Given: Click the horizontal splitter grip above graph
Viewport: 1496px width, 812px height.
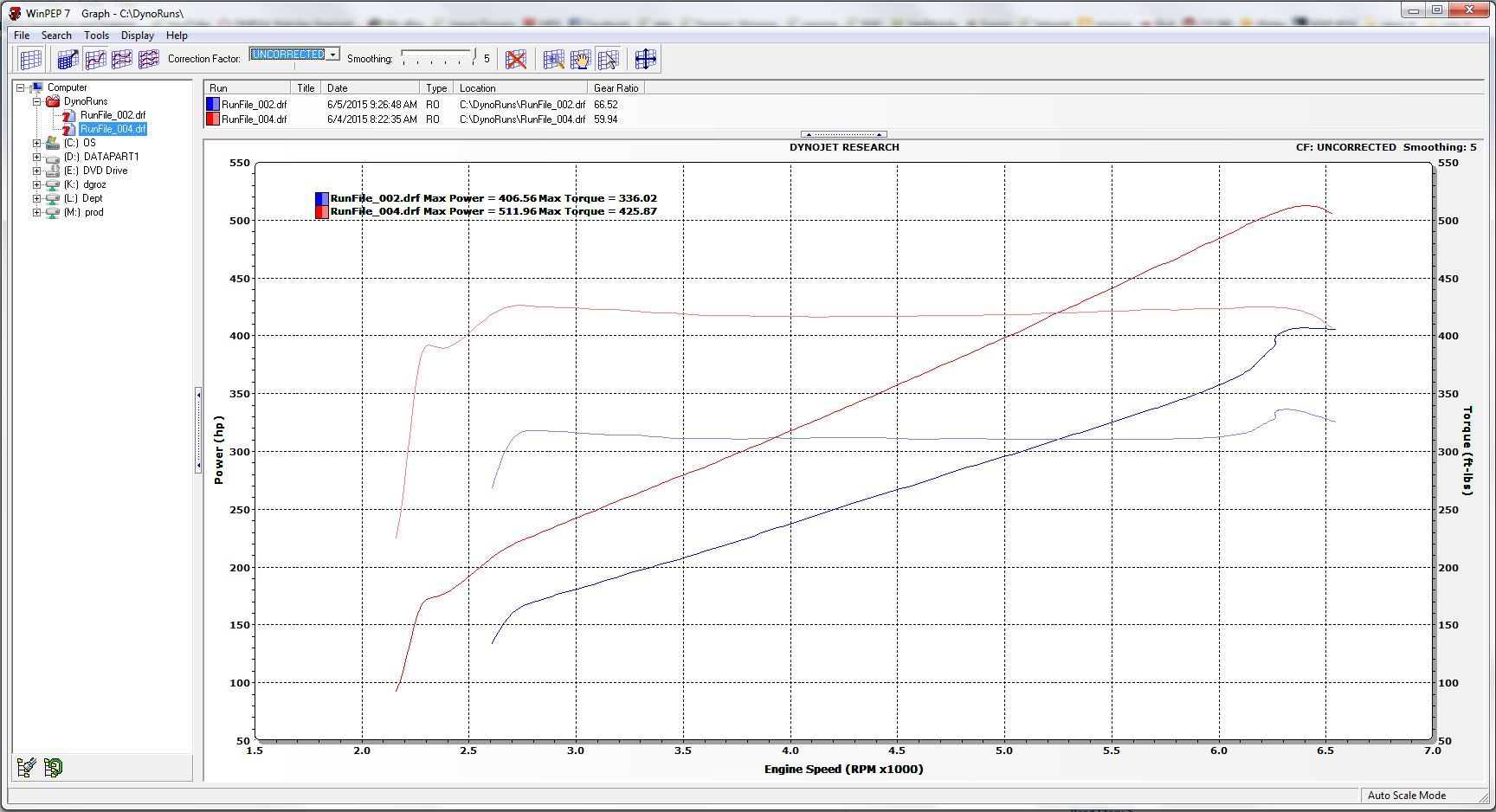Looking at the screenshot, I should tap(844, 134).
